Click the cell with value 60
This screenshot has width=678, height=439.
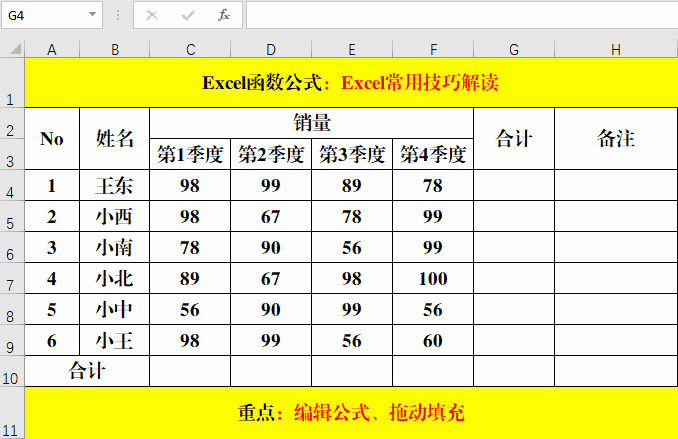433,340
